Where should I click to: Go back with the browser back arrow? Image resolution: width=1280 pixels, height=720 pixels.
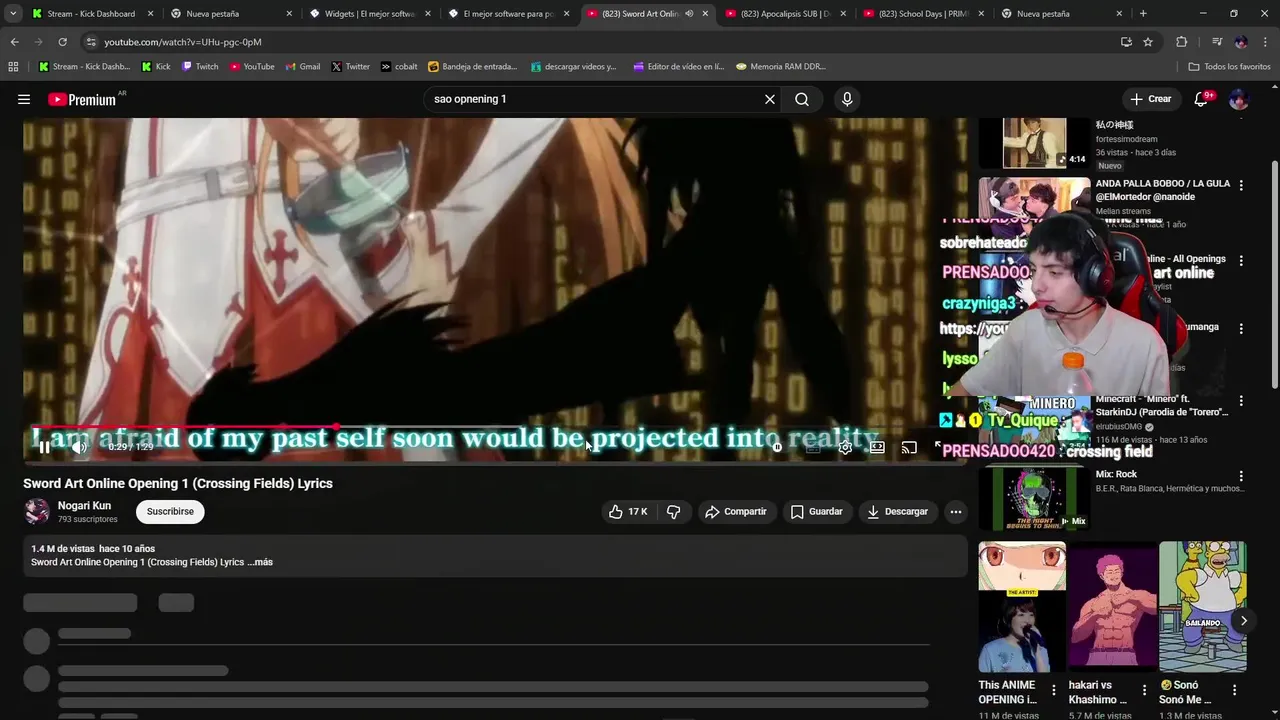tap(14, 42)
